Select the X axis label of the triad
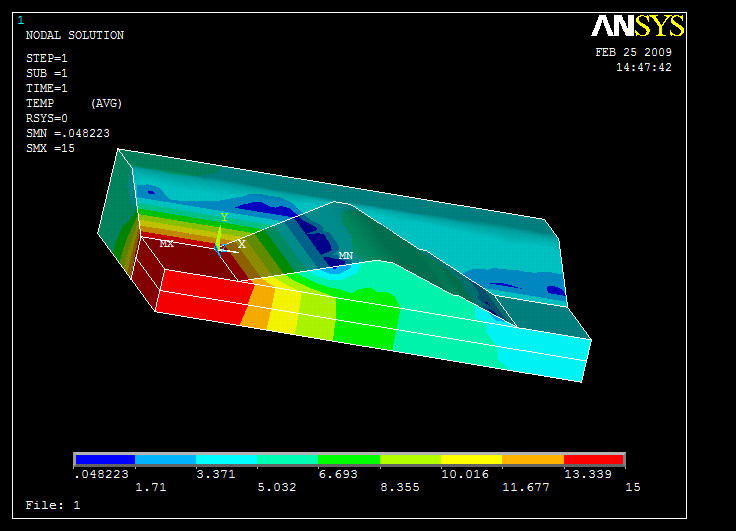This screenshot has height=531, width=736. [241, 244]
